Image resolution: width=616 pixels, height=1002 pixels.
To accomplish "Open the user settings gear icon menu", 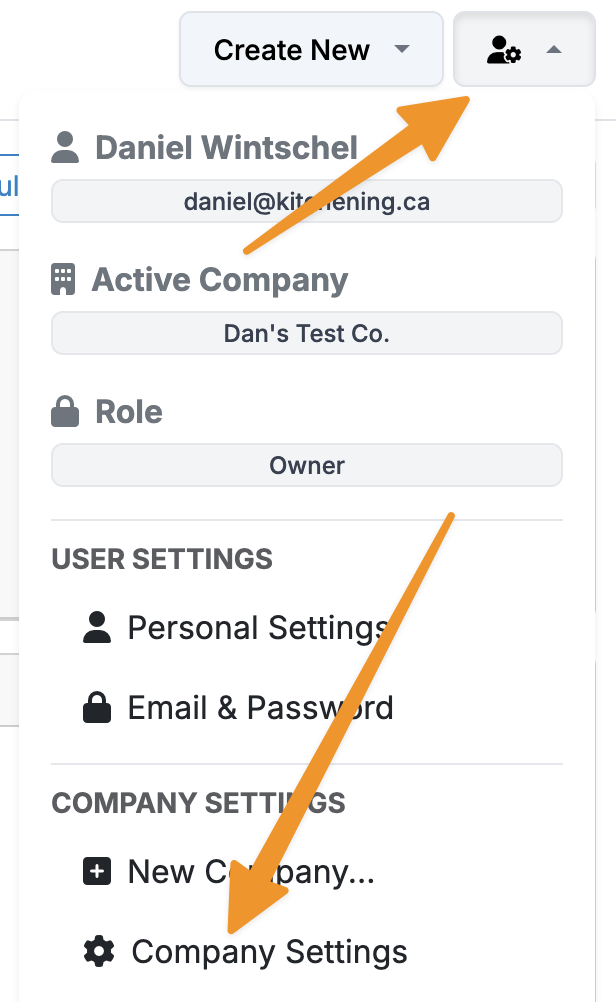I will click(504, 50).
